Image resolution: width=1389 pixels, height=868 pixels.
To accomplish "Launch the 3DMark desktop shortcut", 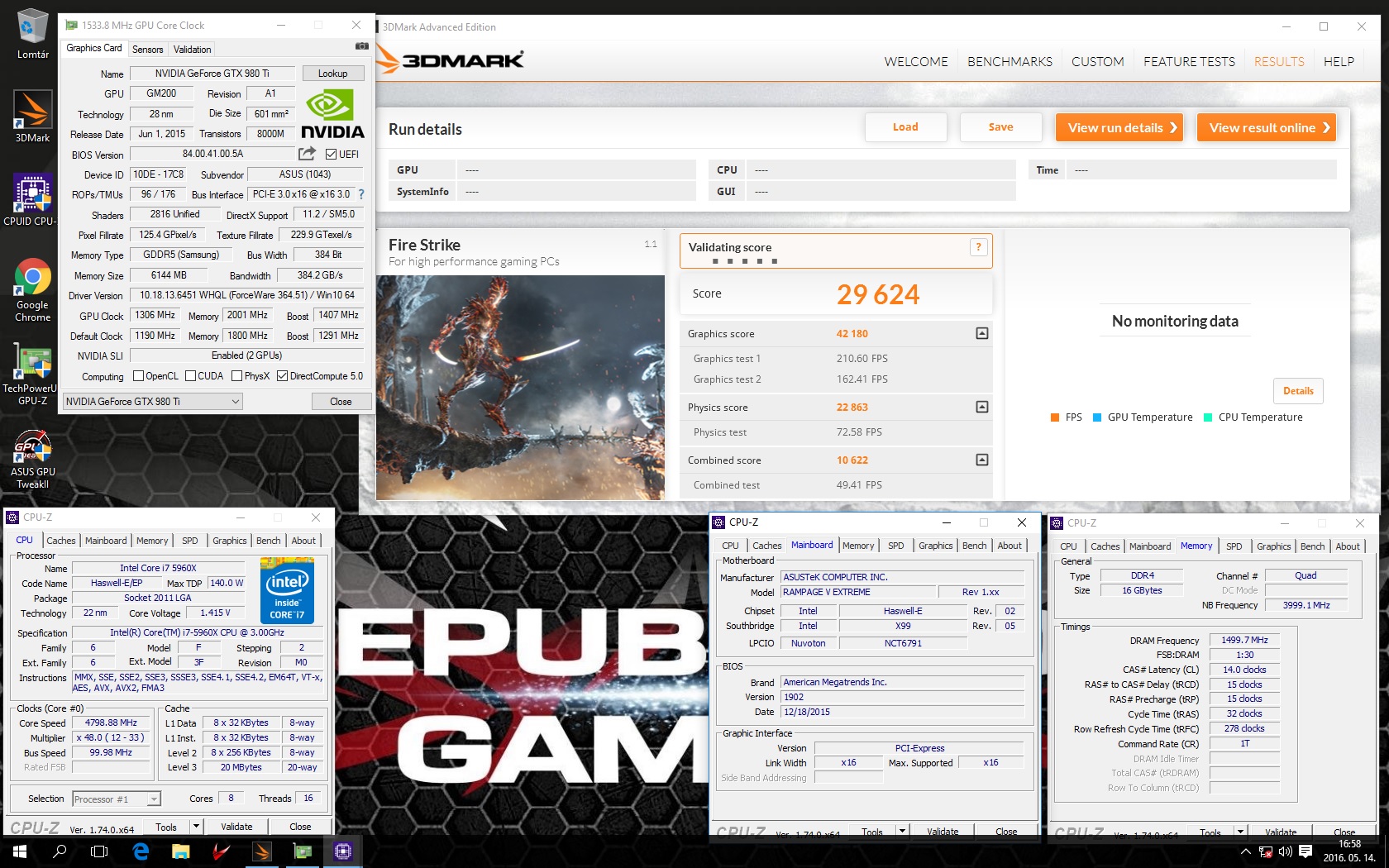I will tap(33, 116).
